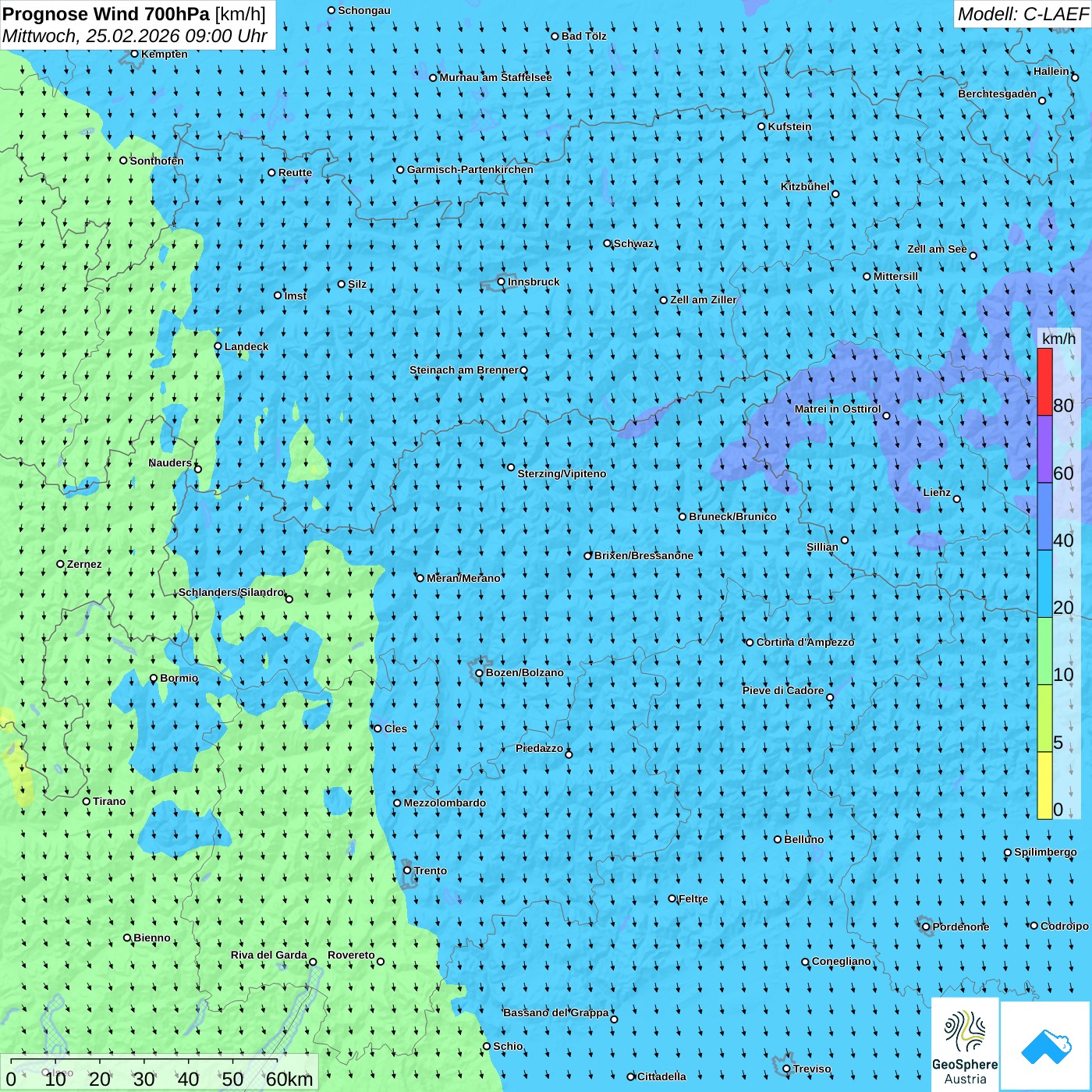Viewport: 1092px width, 1092px height.
Task: Click the Kempten city marker dot
Action: click(x=134, y=54)
